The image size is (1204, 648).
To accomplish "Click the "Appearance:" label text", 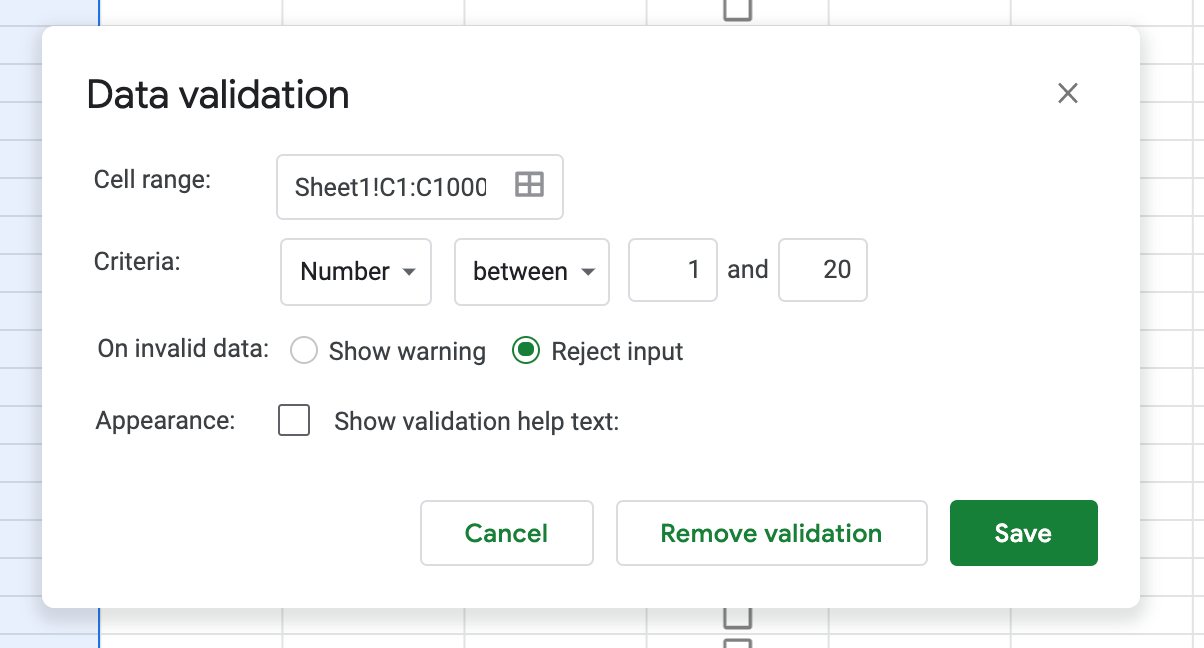I will point(165,420).
